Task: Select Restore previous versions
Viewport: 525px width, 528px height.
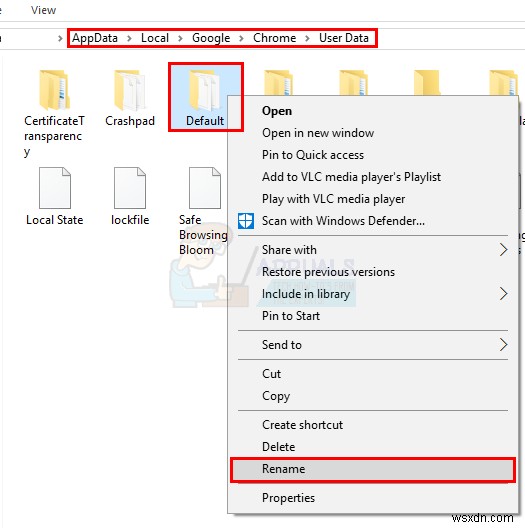Action: point(373,272)
